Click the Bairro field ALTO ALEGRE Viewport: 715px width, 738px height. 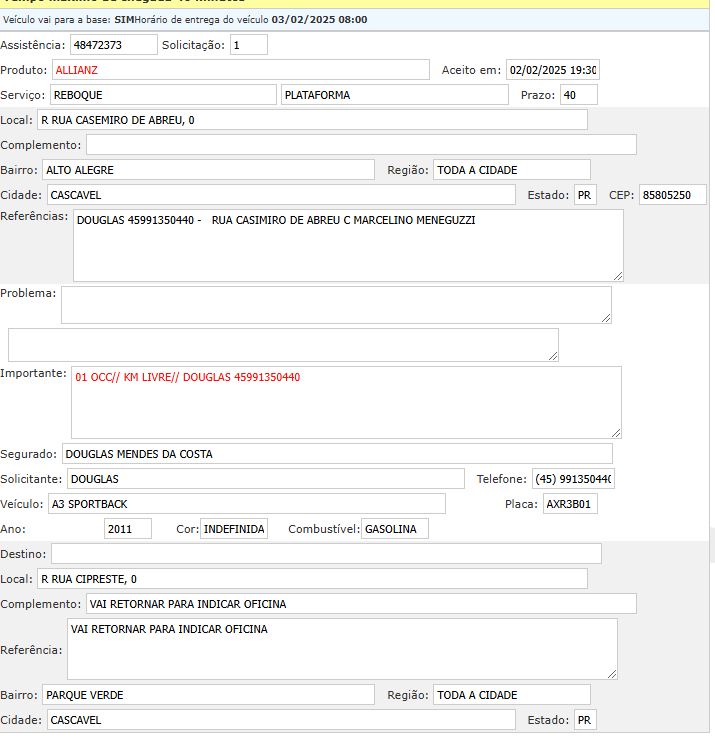(x=209, y=169)
